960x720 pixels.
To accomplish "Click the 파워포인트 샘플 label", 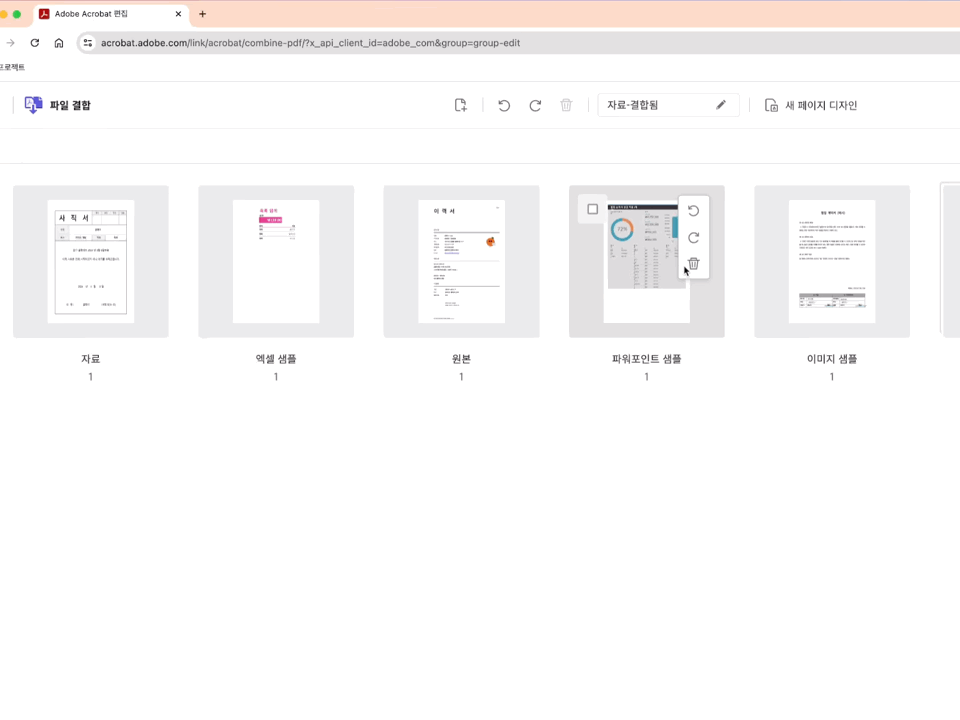I will point(647,359).
